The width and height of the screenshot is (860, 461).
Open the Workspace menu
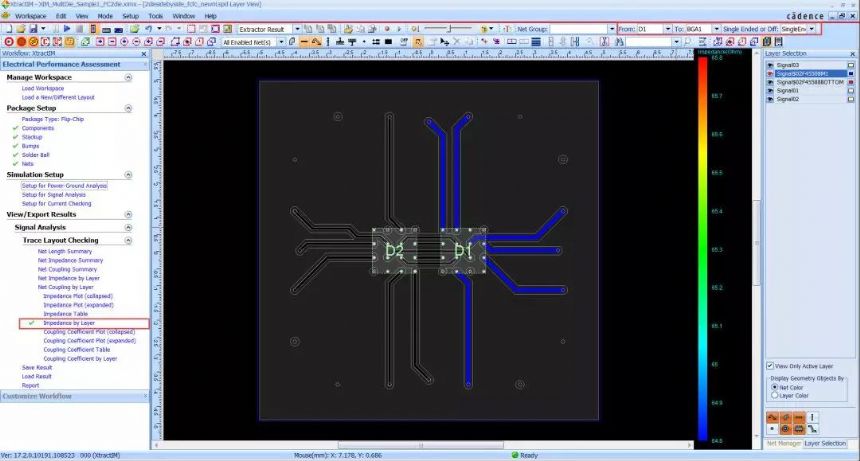click(30, 16)
